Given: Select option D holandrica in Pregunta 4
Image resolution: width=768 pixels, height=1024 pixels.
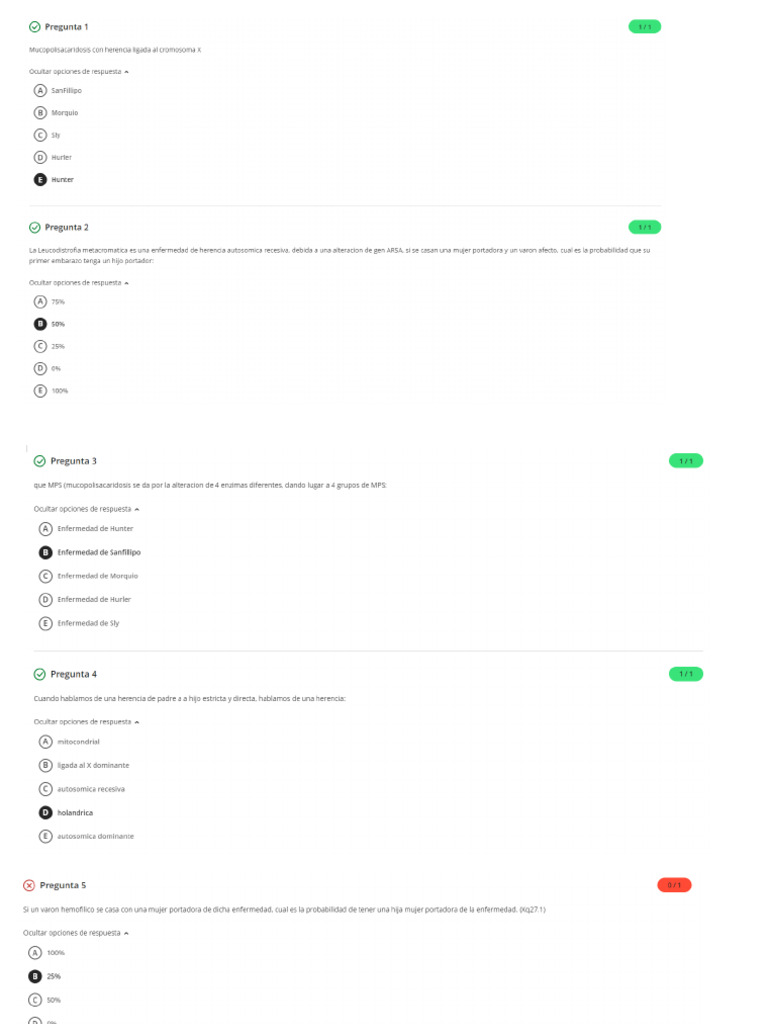Looking at the screenshot, I should [45, 813].
